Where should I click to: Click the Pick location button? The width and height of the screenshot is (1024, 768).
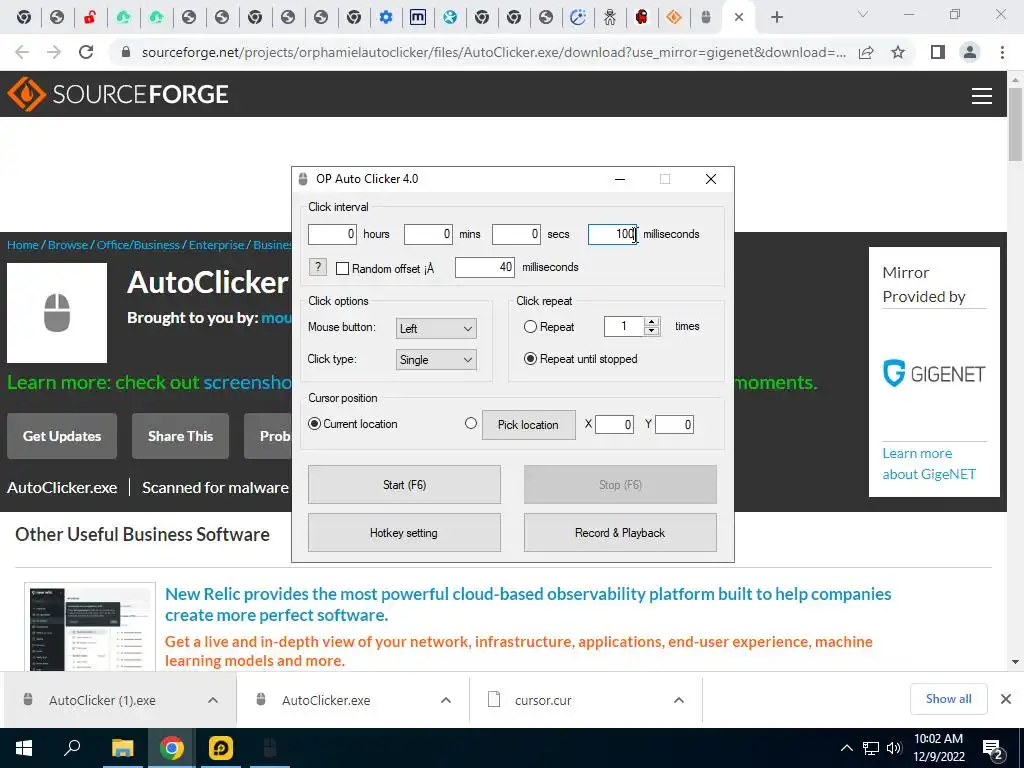click(528, 424)
